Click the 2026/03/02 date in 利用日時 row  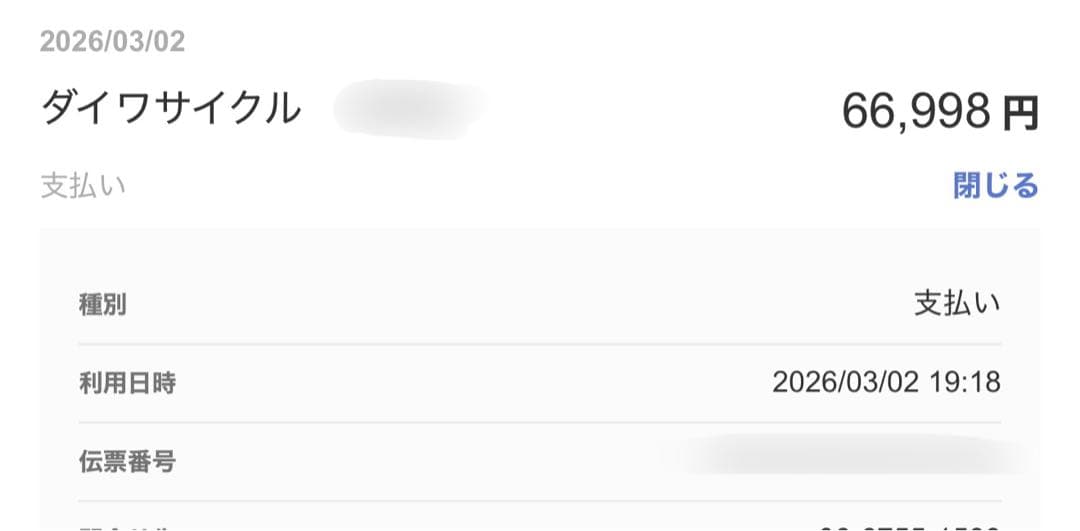click(x=845, y=383)
